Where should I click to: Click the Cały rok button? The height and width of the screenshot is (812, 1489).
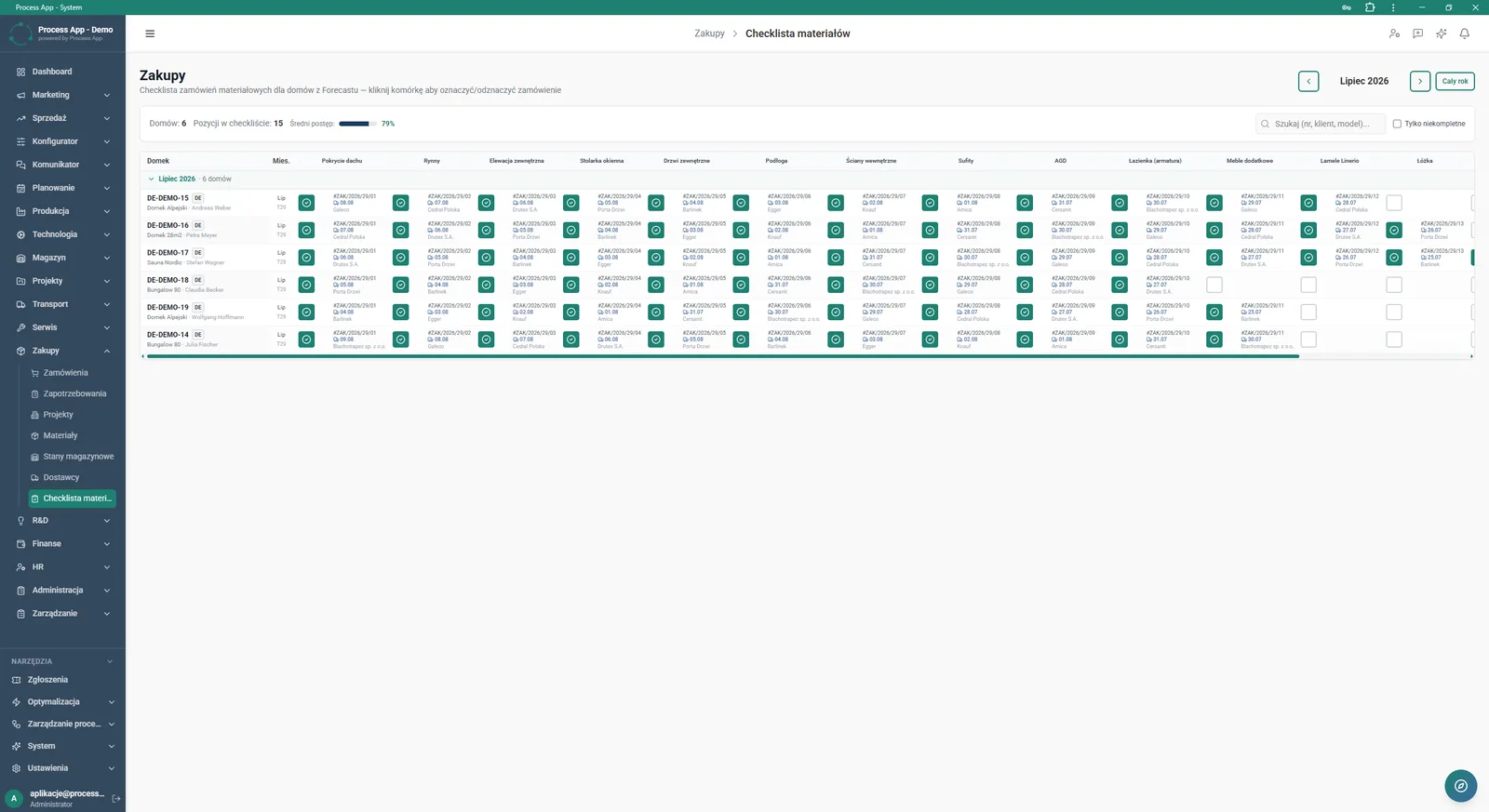tap(1455, 81)
